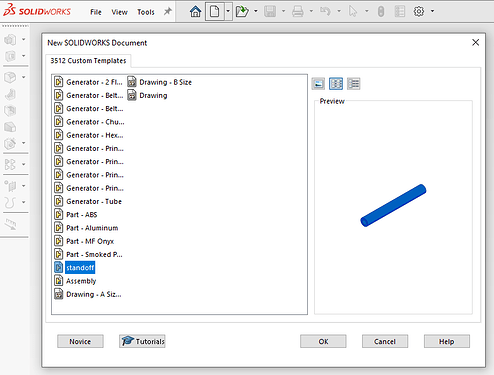Click the Select cursor icon
The height and width of the screenshot is (375, 494).
coord(353,12)
